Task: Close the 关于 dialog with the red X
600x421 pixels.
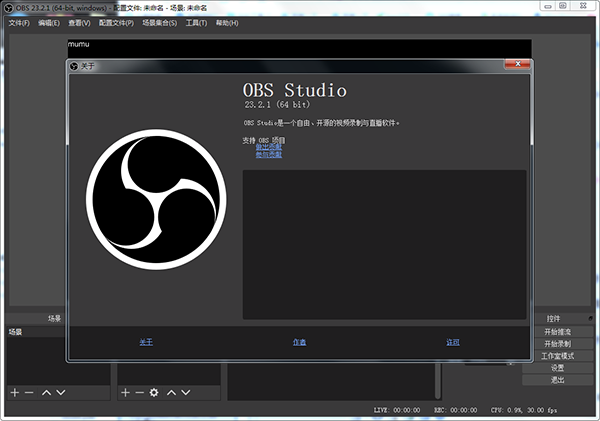Action: (x=517, y=64)
